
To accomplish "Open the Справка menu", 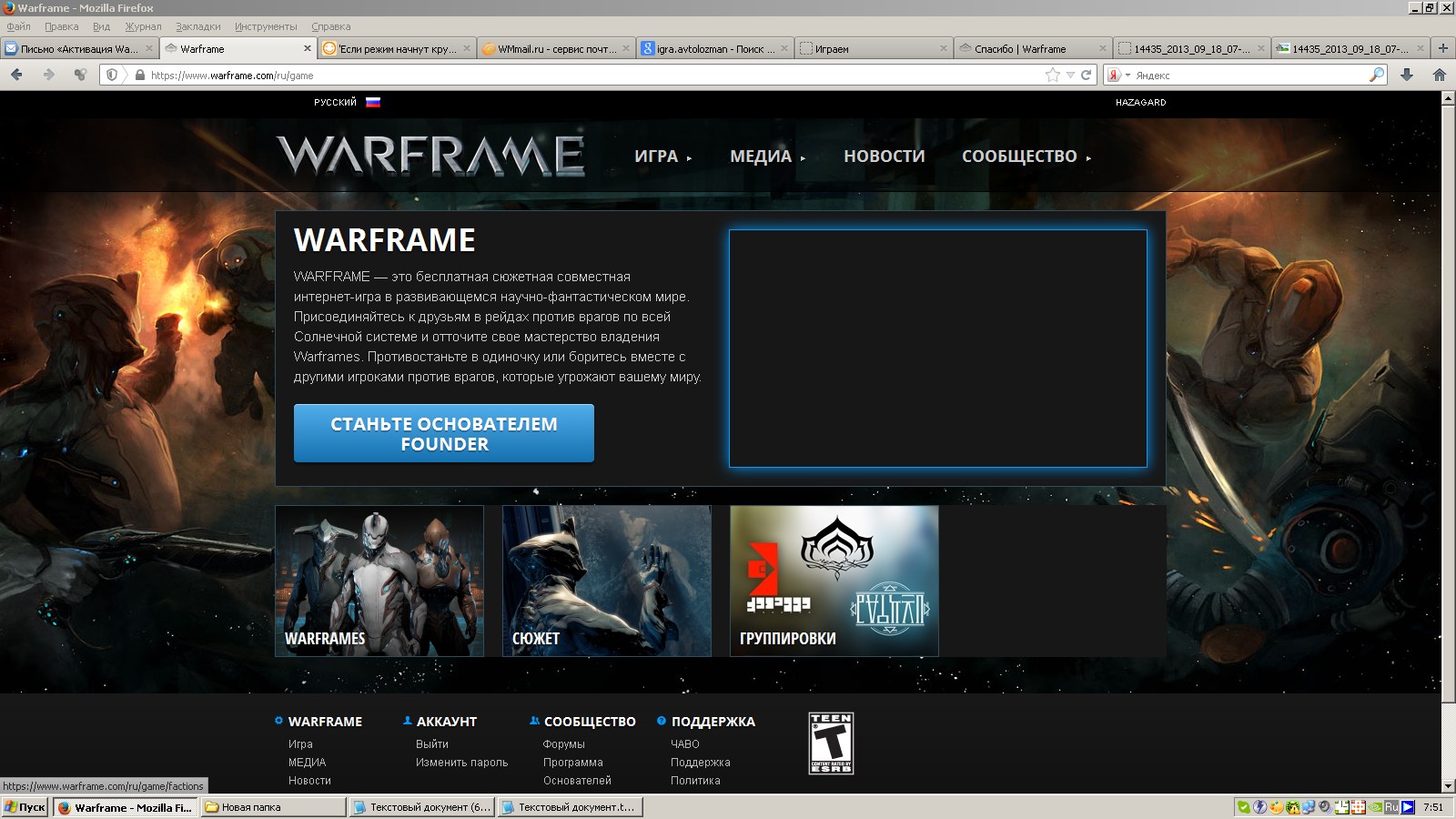I will pos(330,26).
